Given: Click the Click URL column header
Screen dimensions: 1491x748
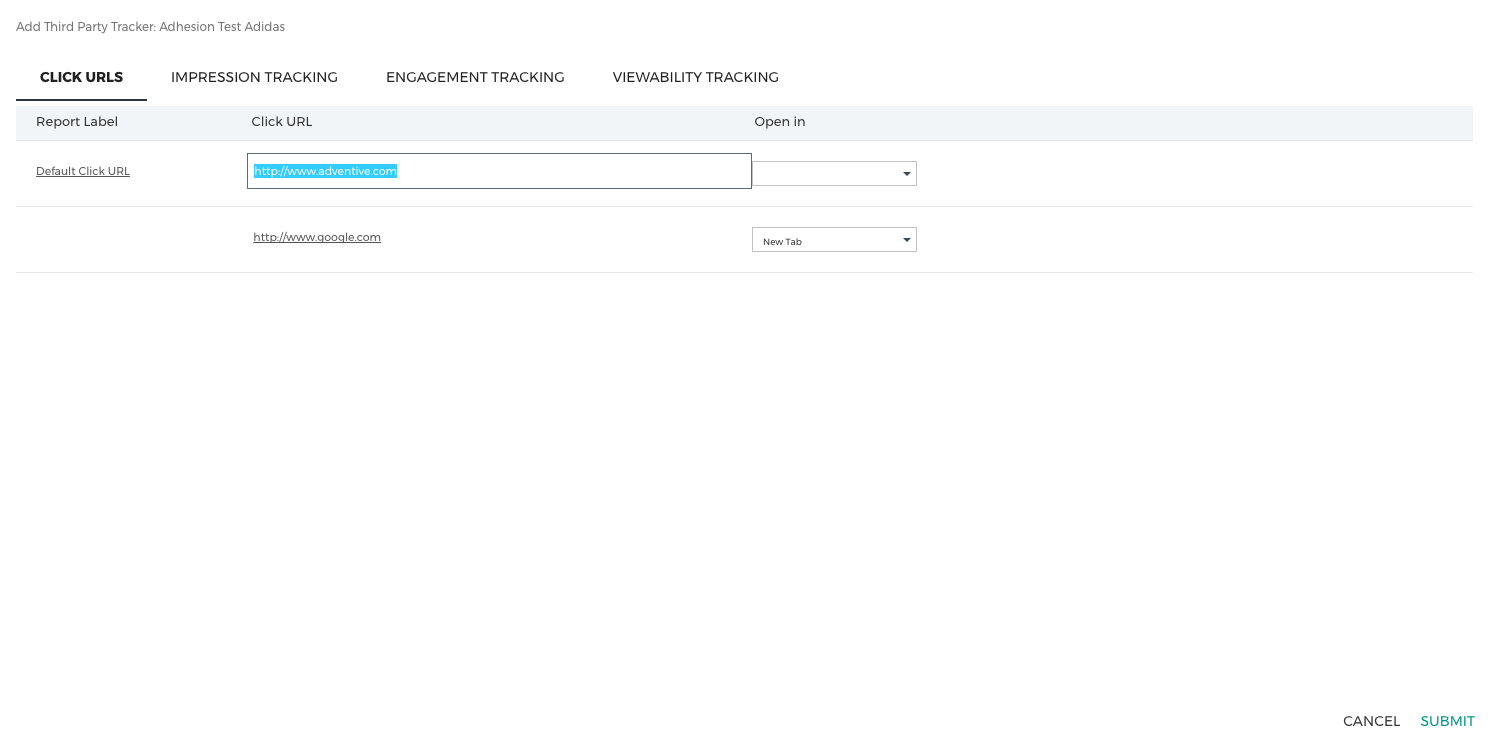Looking at the screenshot, I should (282, 122).
